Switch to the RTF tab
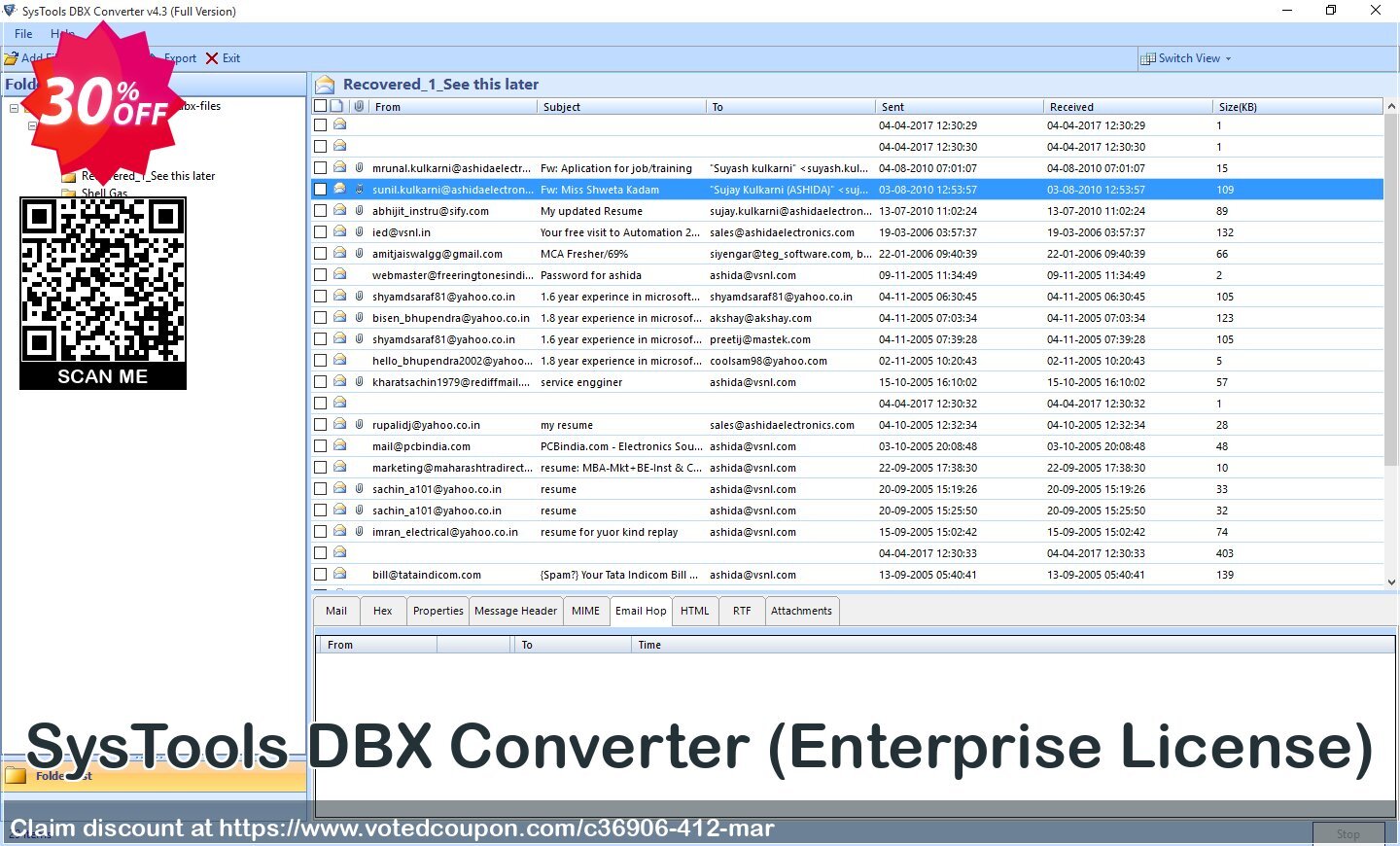This screenshot has width=1400, height=846. (x=742, y=611)
